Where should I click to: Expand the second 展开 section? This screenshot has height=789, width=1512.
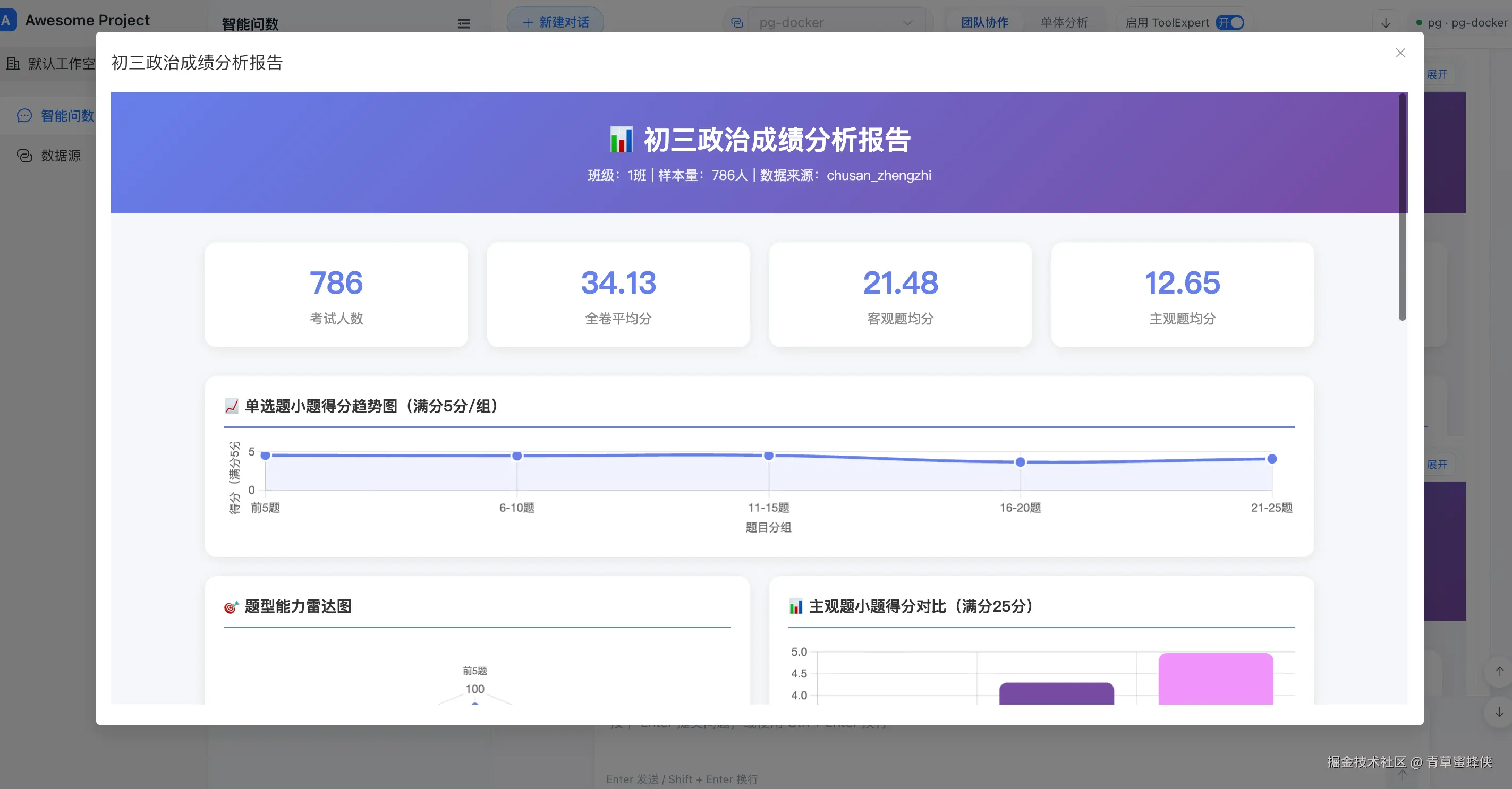point(1437,465)
